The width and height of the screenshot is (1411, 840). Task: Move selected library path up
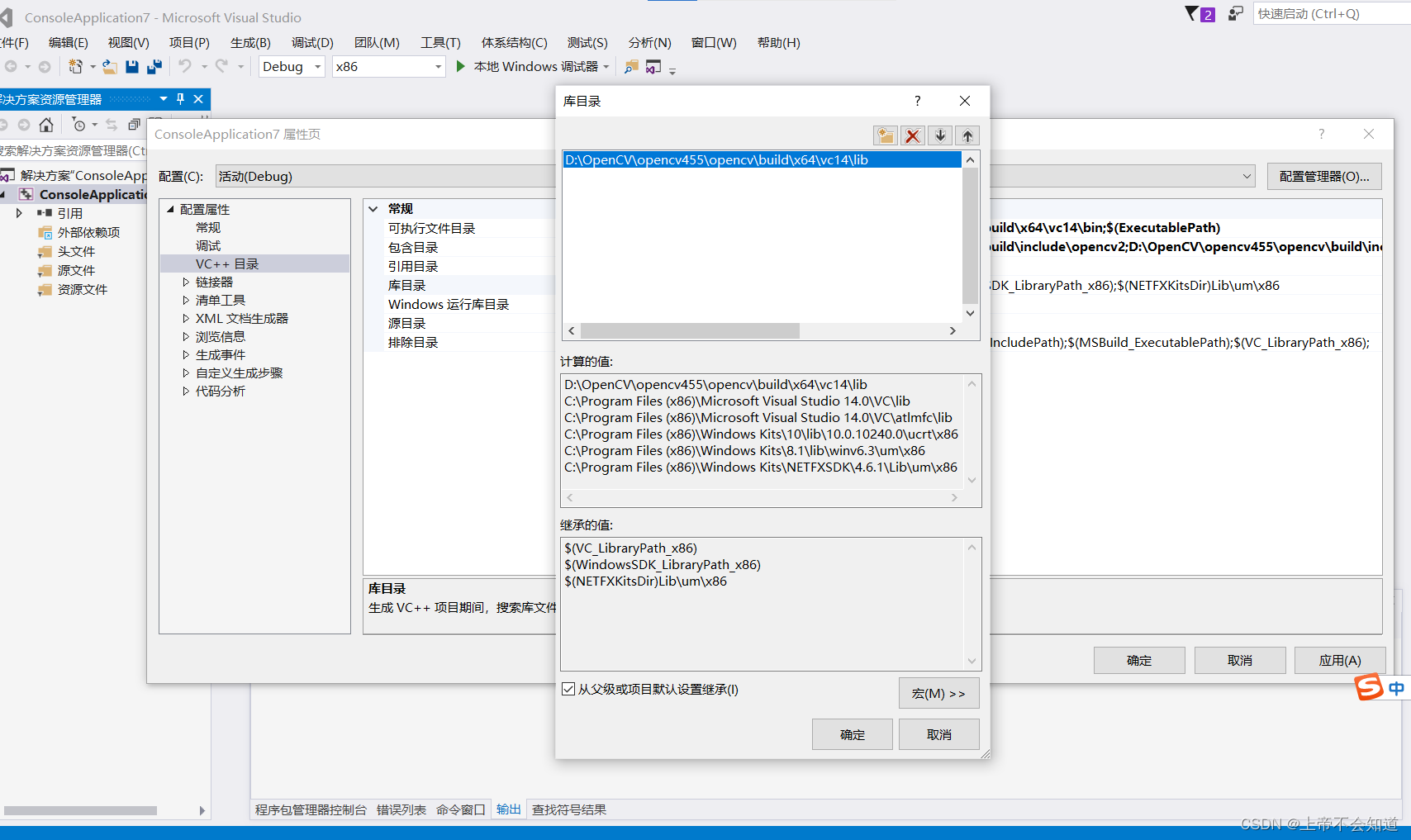pos(967,135)
